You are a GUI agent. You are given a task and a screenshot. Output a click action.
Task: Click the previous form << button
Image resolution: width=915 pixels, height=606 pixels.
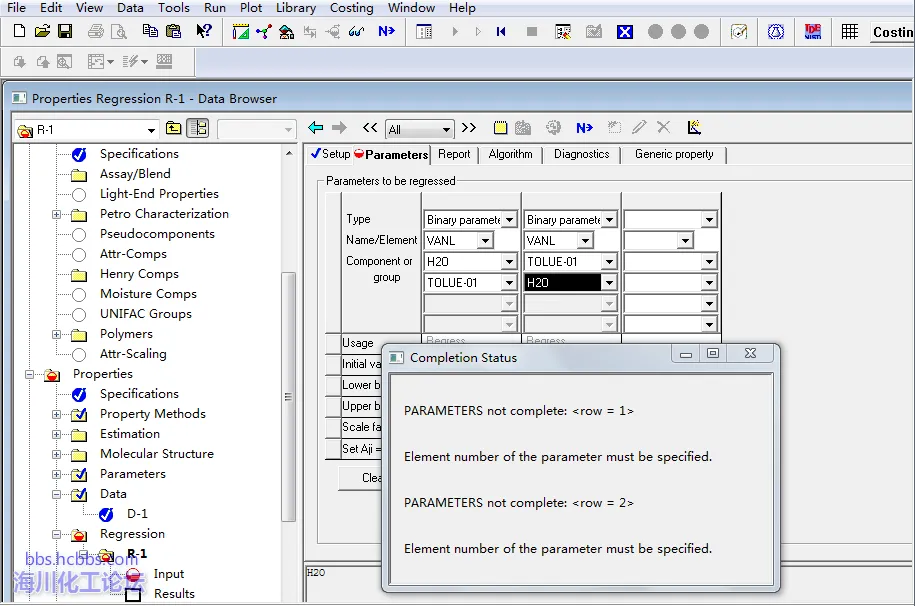coord(370,127)
